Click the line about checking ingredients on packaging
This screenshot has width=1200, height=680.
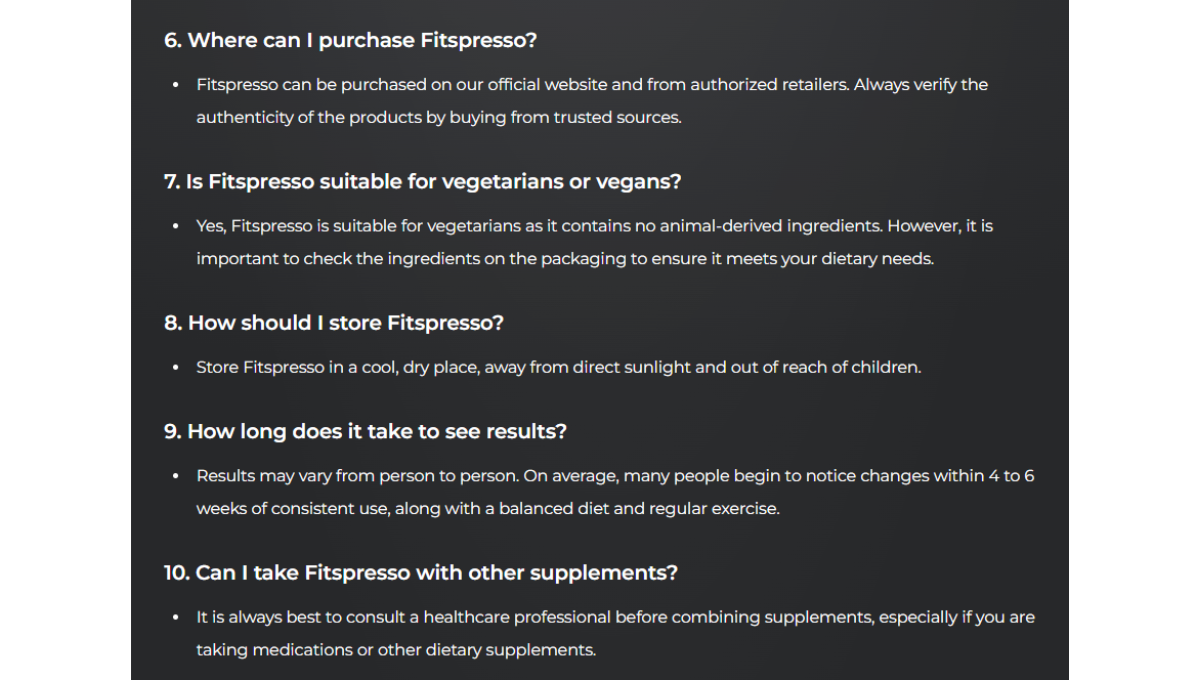[565, 259]
